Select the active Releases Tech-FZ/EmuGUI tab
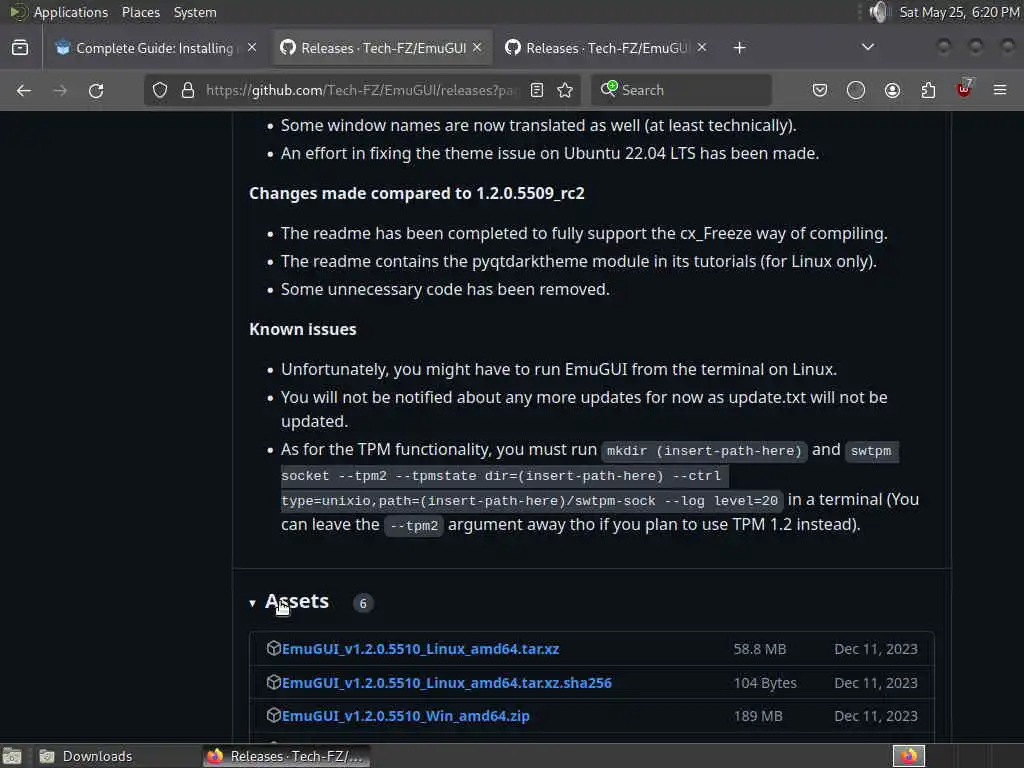The image size is (1024, 768). point(382,48)
